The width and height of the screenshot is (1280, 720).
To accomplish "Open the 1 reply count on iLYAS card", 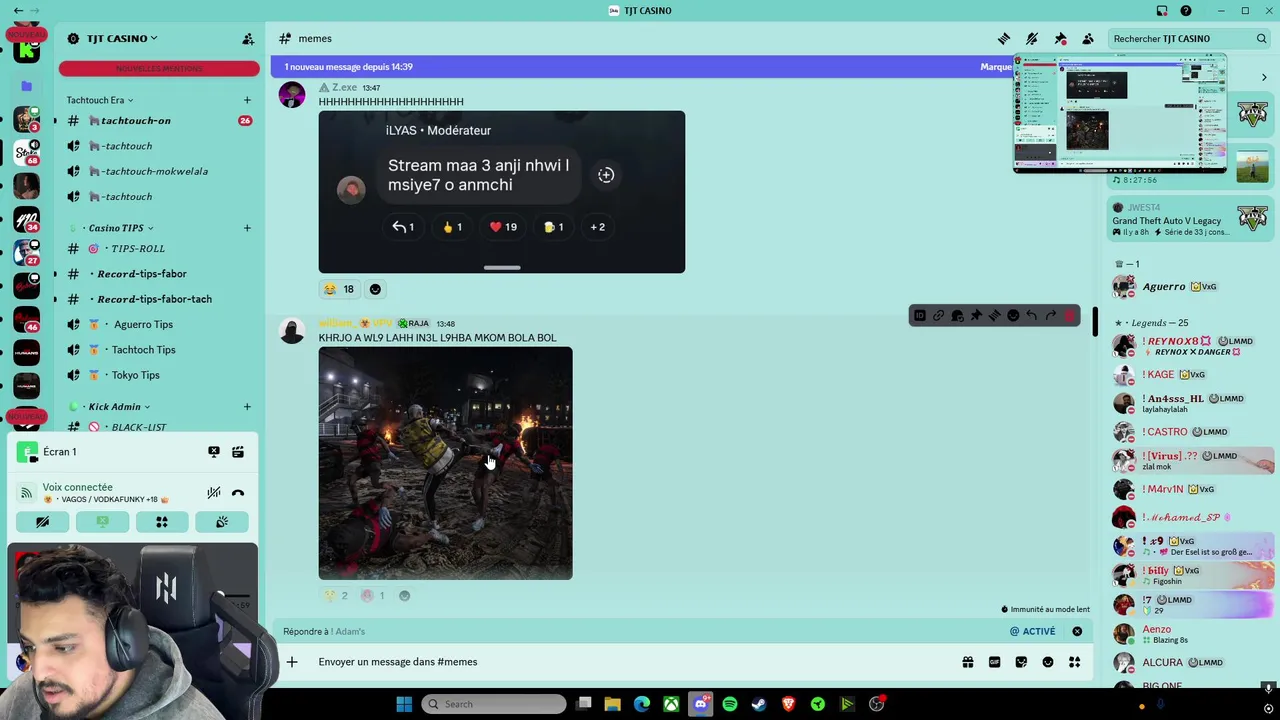I will 402,227.
